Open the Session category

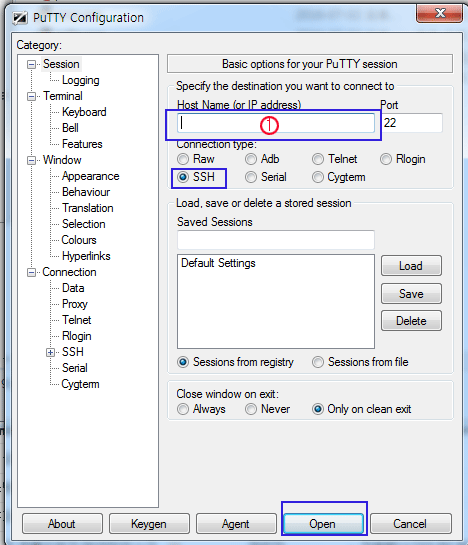pyautogui.click(x=61, y=64)
